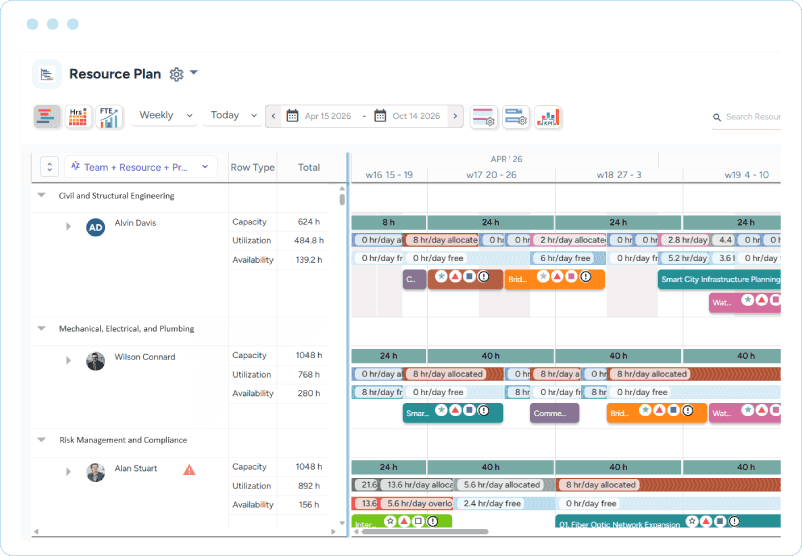
Task: Select the purple Comme... bar for Wilson Connard
Action: pos(554,413)
